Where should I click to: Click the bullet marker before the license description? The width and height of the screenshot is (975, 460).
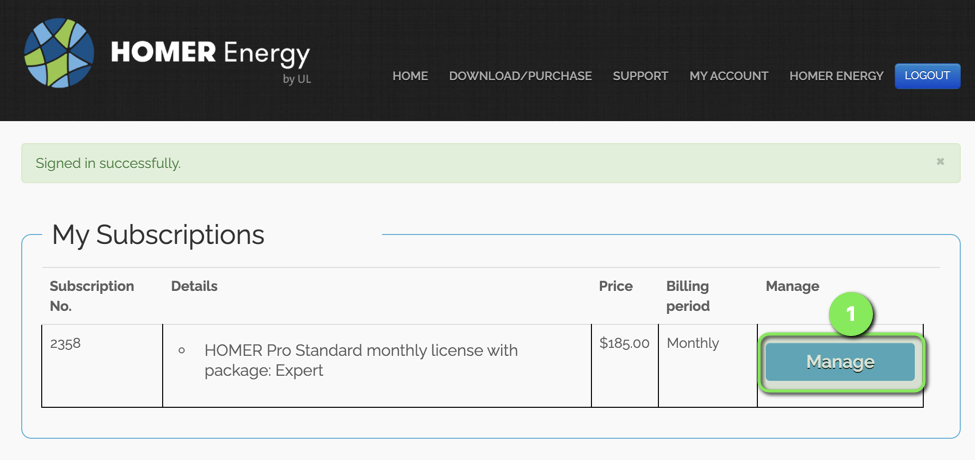(x=181, y=351)
